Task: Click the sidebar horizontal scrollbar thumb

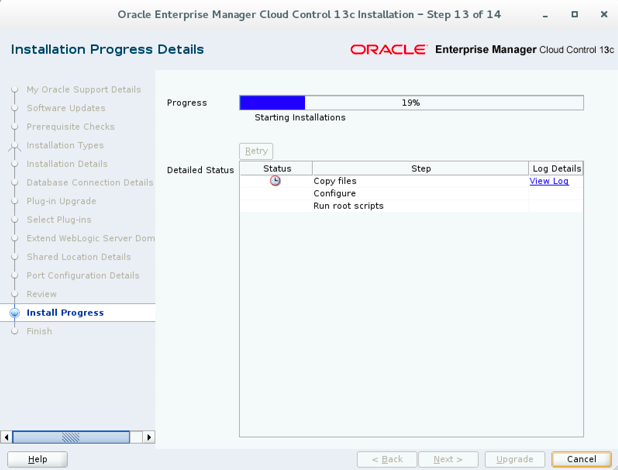Action: 71,437
